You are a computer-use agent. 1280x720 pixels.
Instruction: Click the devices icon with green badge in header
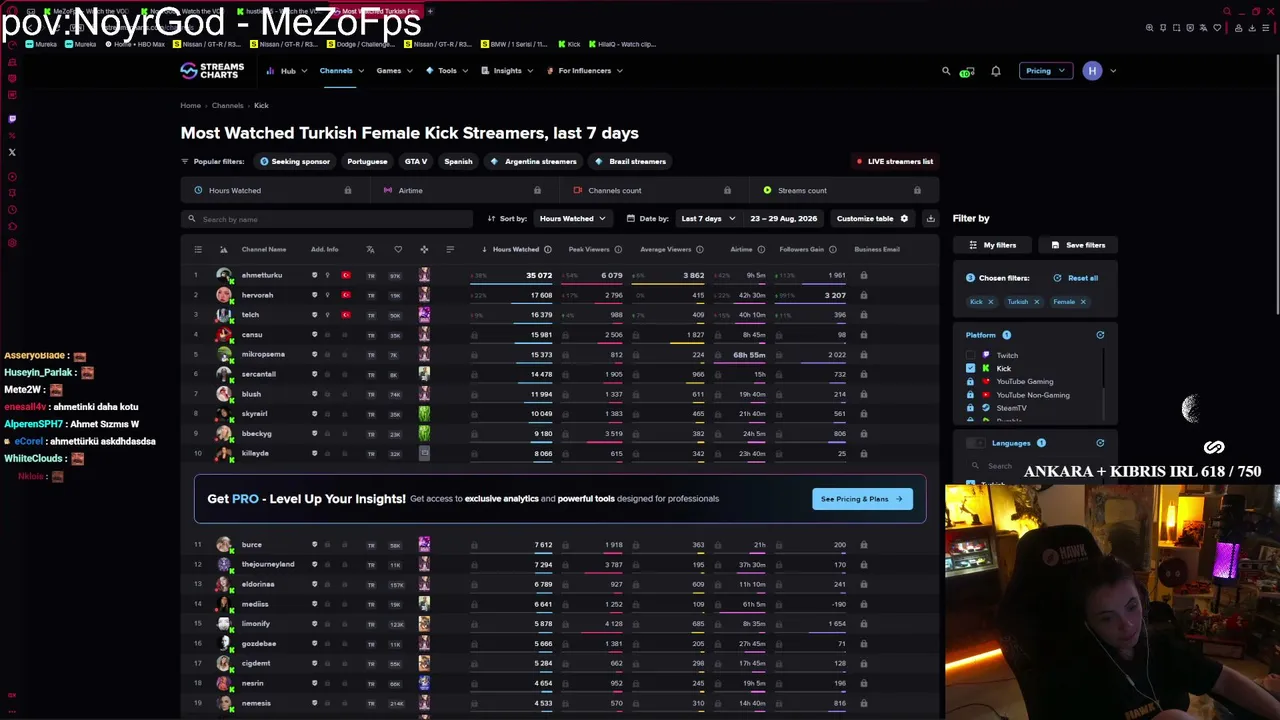point(965,72)
